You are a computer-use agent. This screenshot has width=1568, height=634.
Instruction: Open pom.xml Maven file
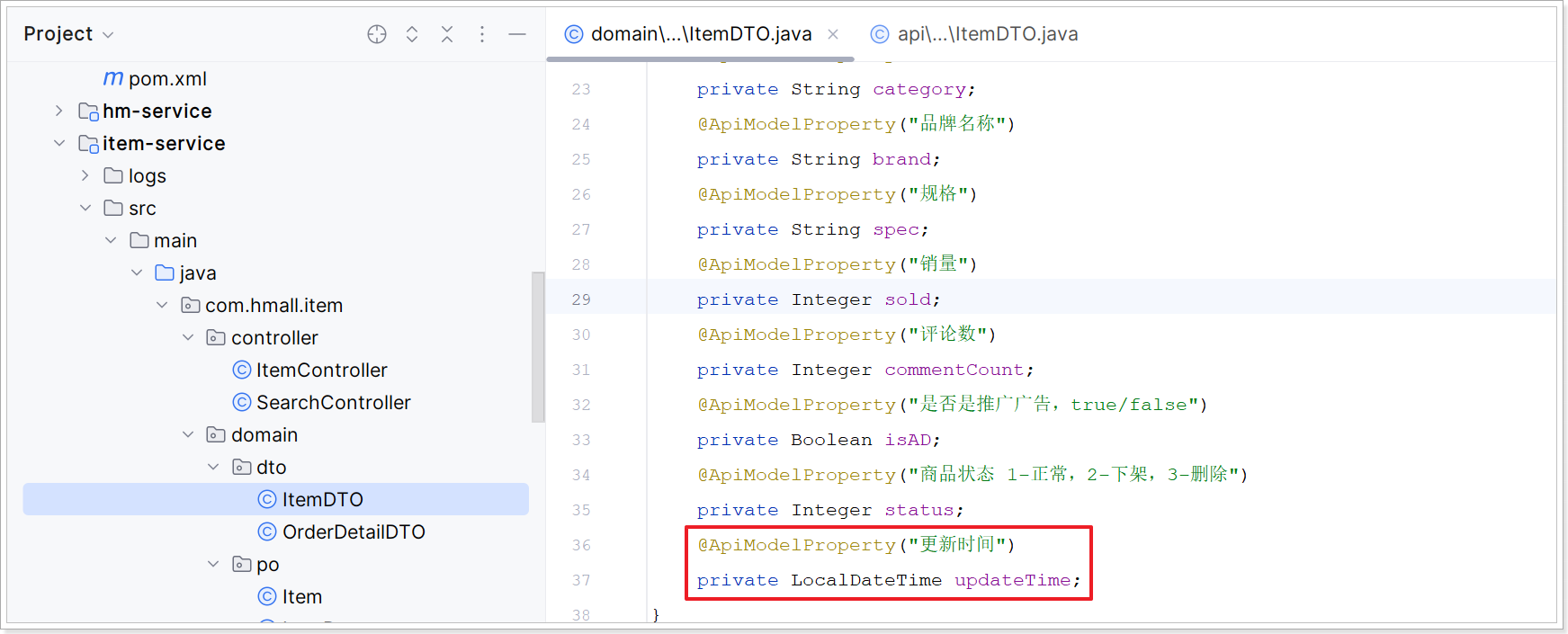(167, 79)
